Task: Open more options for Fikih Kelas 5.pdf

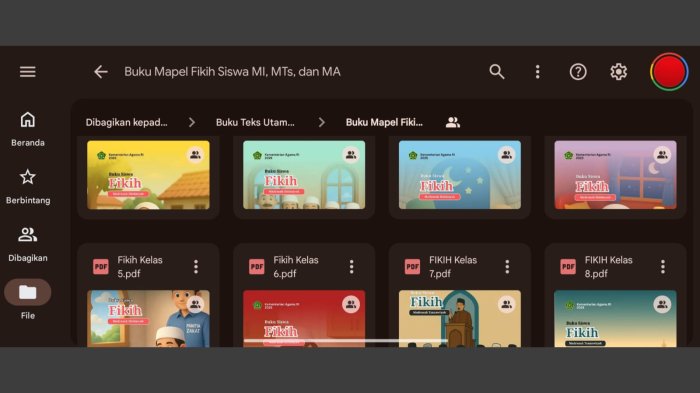Action: pos(196,267)
